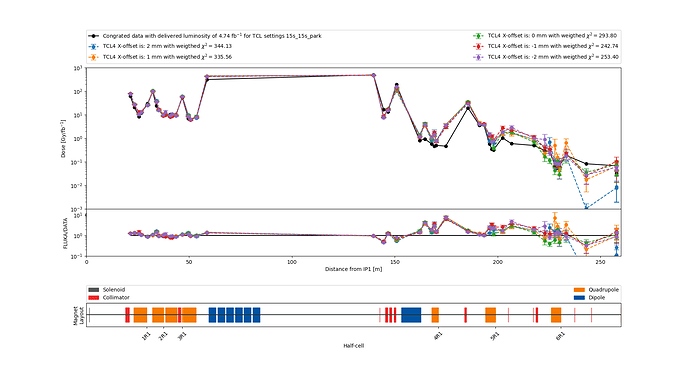This screenshot has width=690, height=366.
Task: Click the blue dashed marker for 2 mm legend
Action: 94,46
